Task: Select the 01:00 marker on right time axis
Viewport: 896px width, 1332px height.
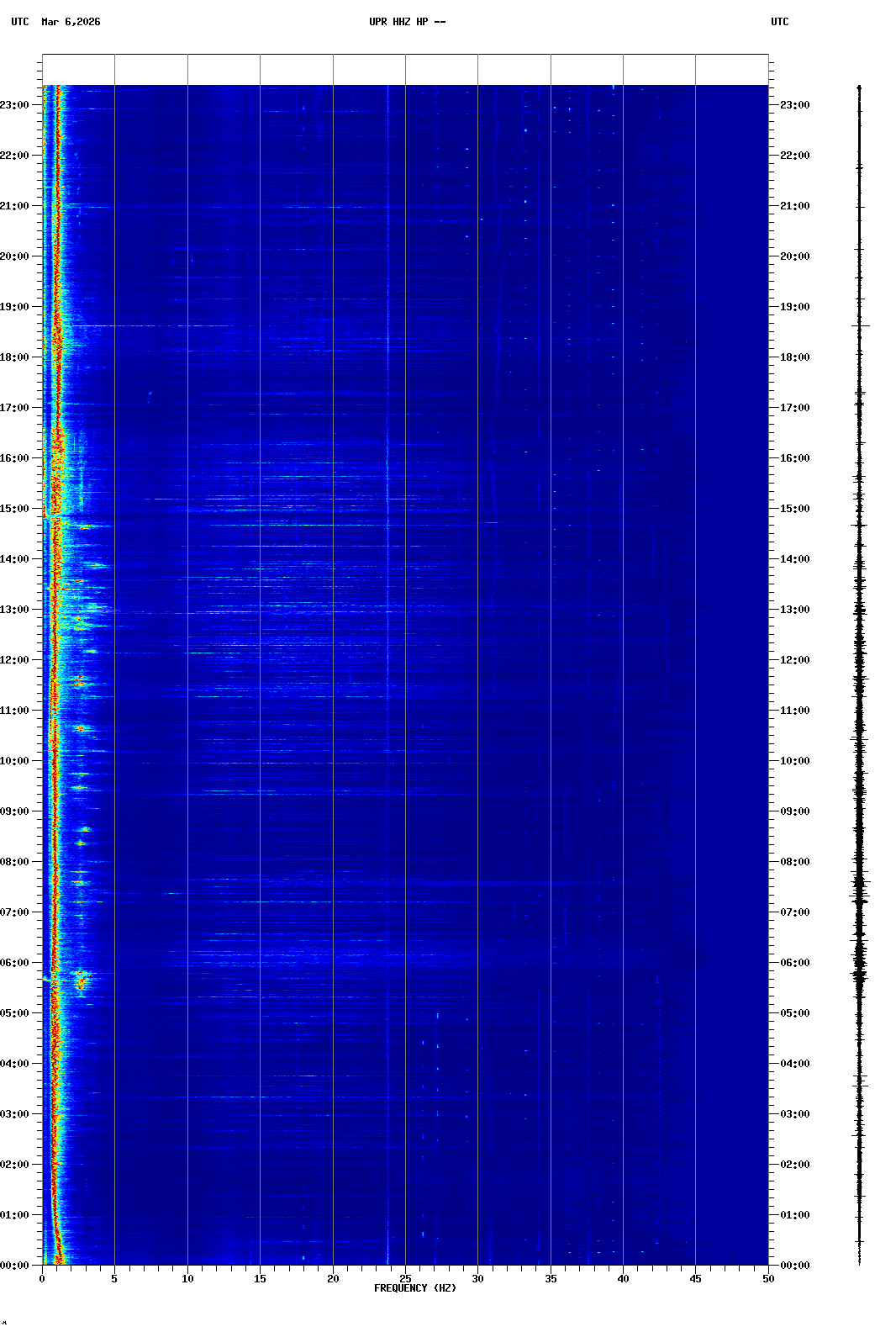Action: (794, 1215)
